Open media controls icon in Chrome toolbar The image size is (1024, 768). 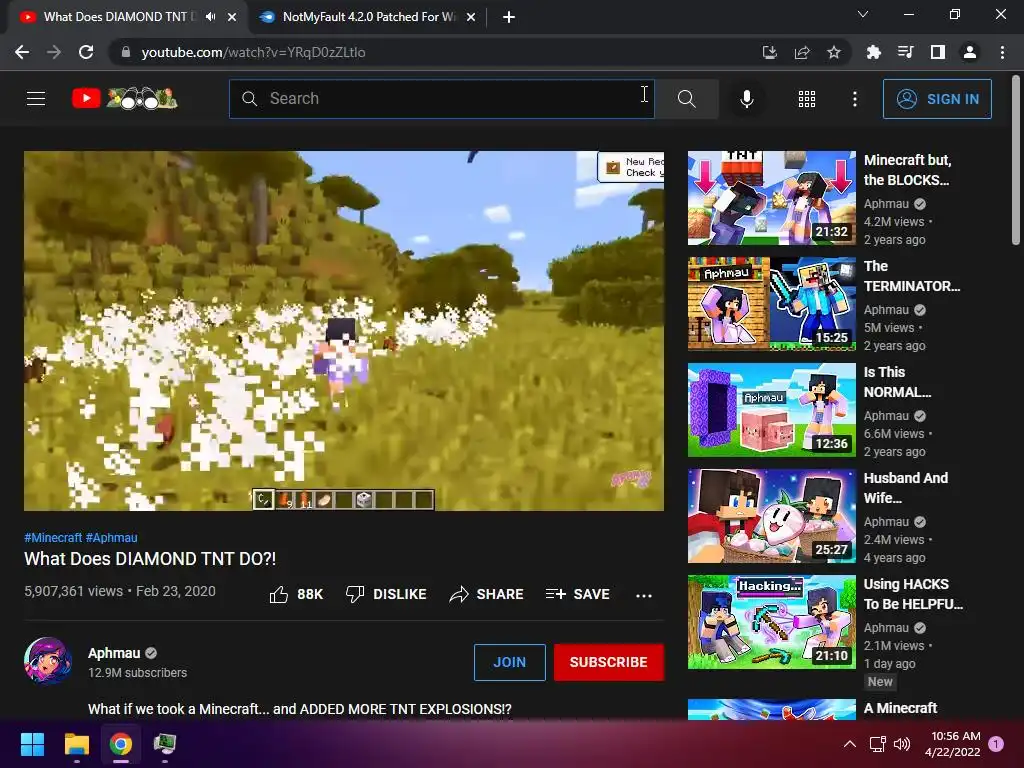point(905,52)
